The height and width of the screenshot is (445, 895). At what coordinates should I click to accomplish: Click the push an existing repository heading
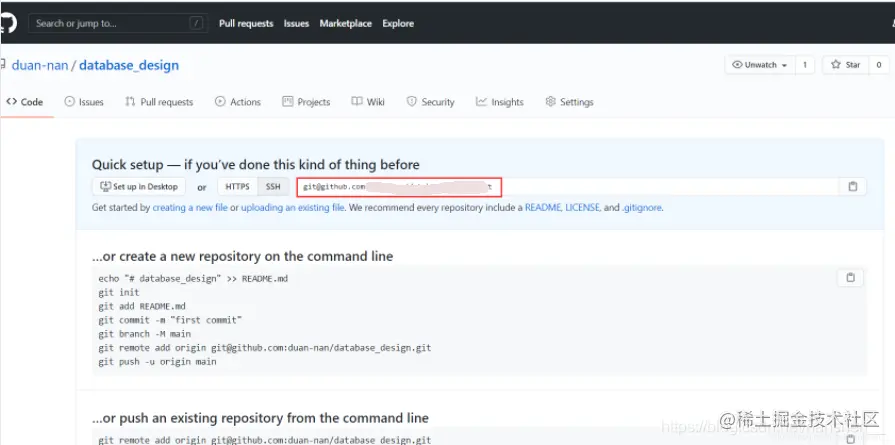(260, 418)
